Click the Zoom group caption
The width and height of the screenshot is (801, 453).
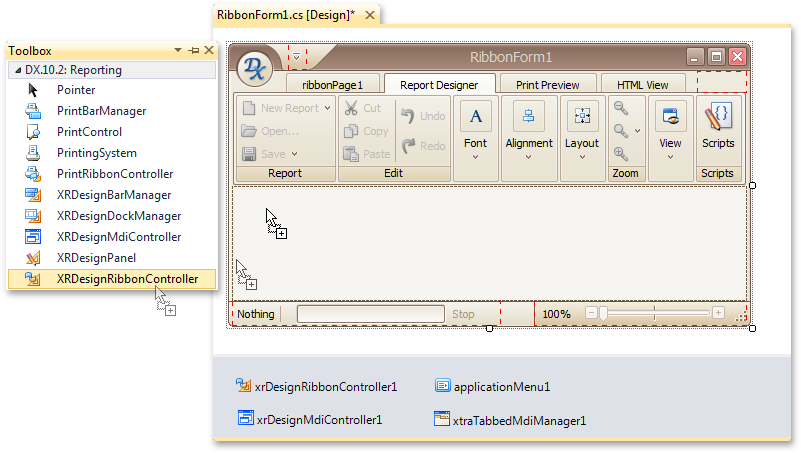[625, 173]
